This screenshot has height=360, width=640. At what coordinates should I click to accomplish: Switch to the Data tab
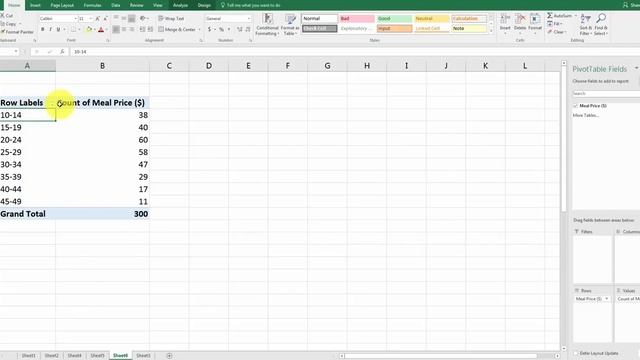point(116,5)
